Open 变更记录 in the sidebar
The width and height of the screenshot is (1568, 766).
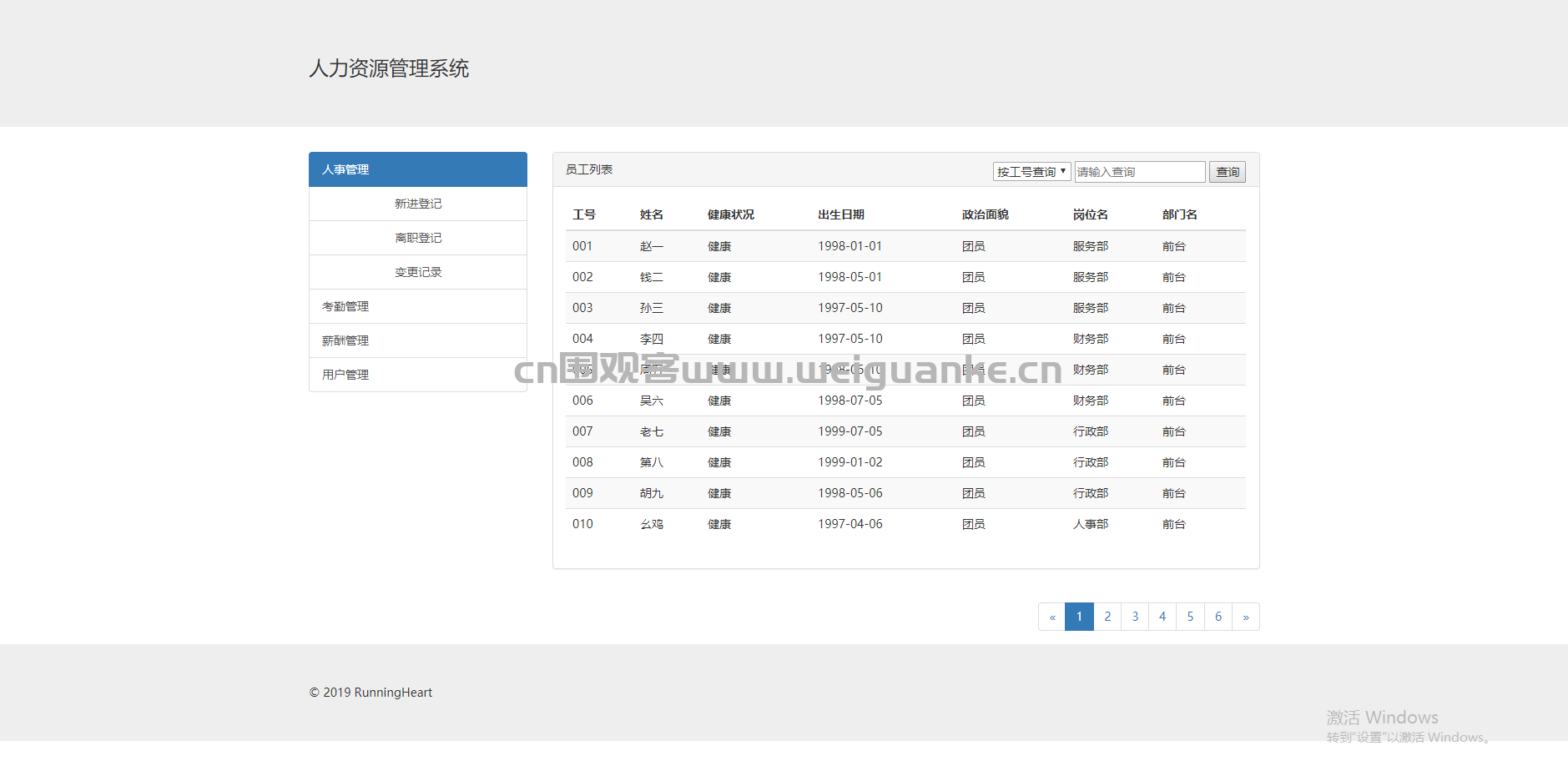418,272
